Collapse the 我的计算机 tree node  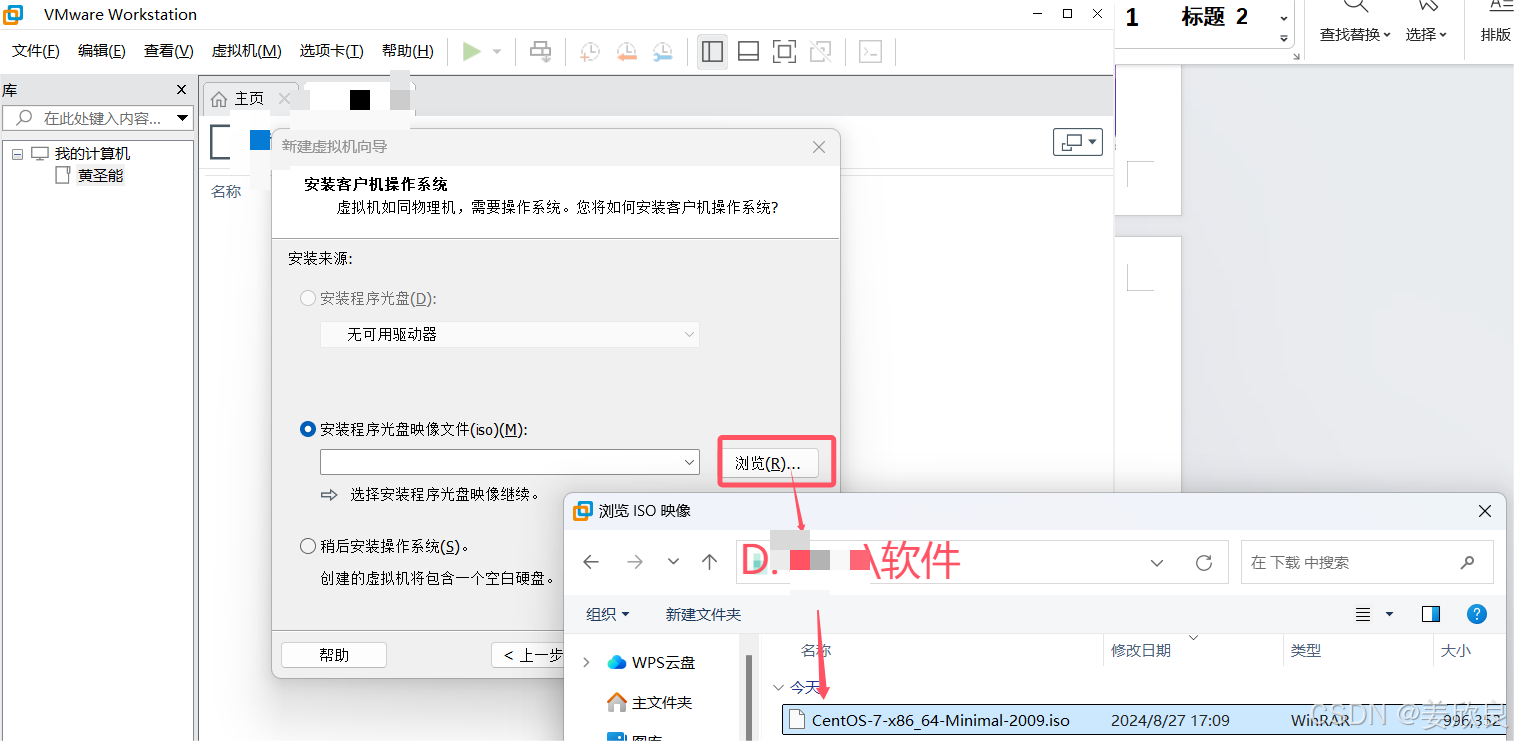[17, 154]
